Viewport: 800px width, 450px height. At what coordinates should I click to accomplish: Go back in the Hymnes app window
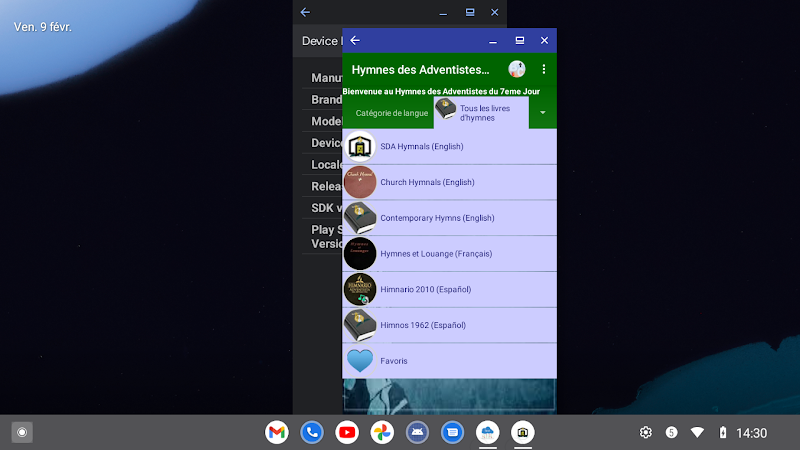355,40
